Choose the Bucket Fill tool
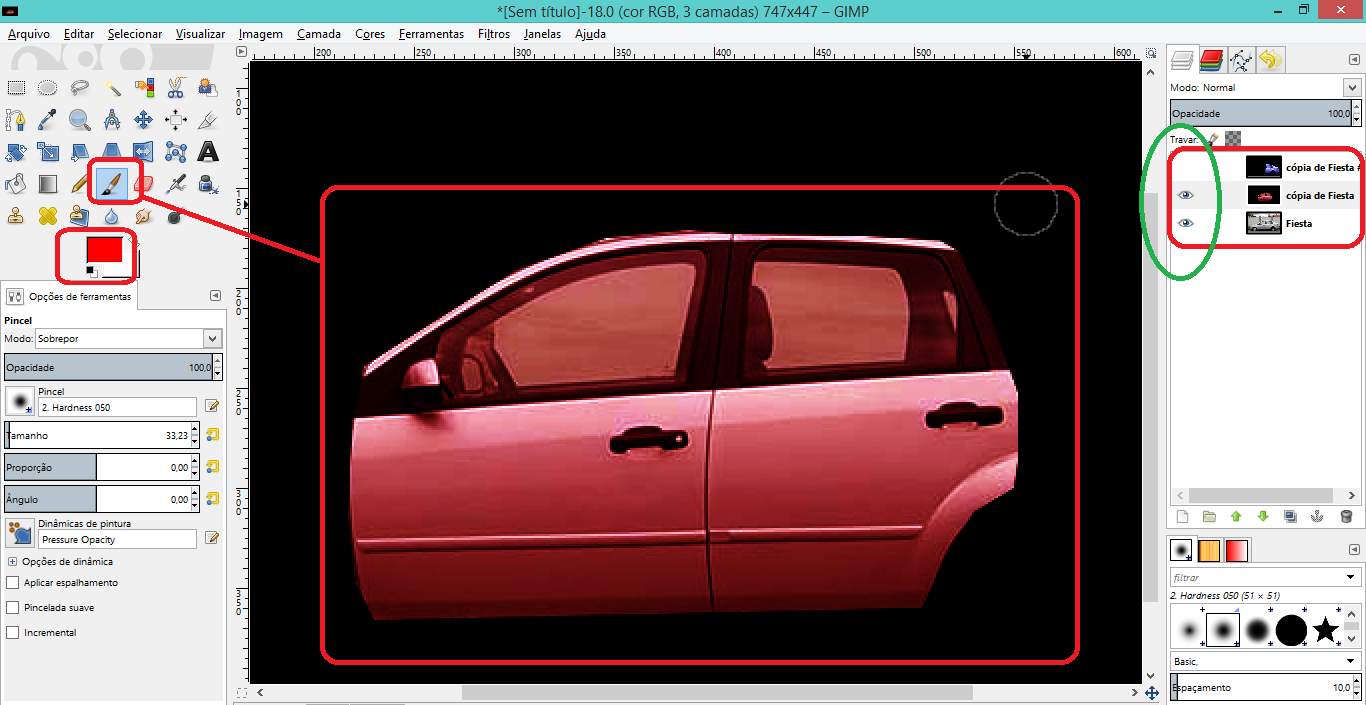The width and height of the screenshot is (1366, 705). click(16, 184)
